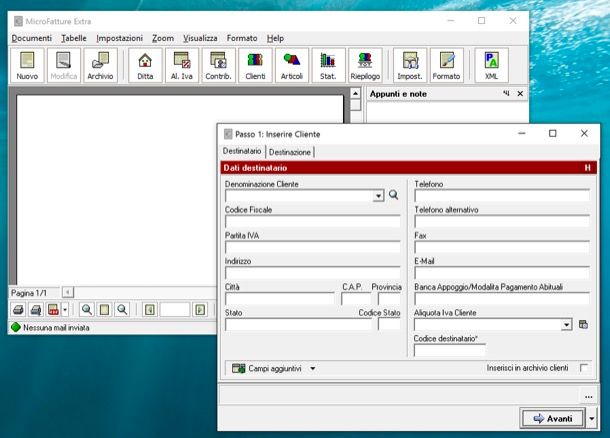Open the Articoli toolbar icon

292,65
